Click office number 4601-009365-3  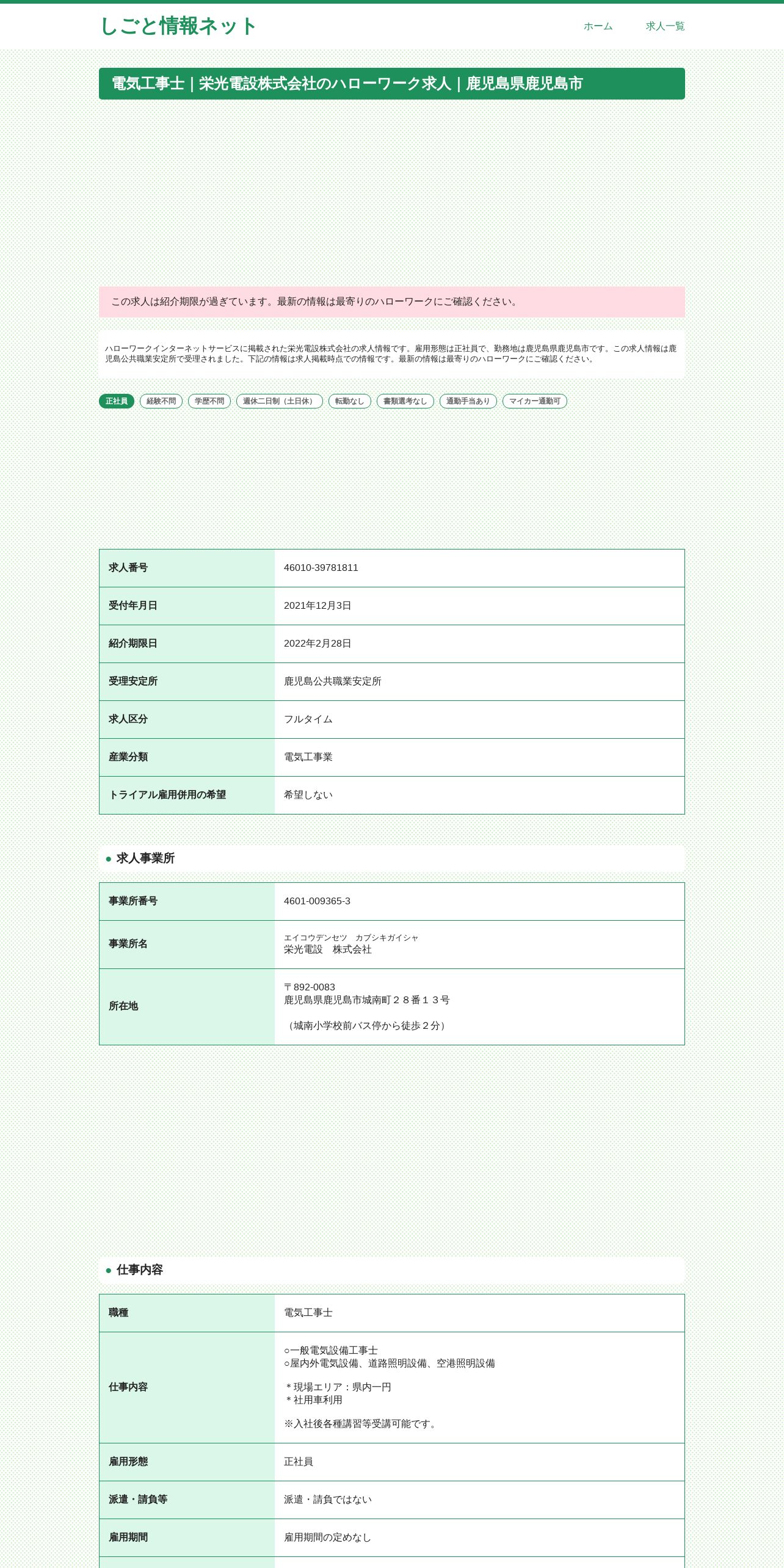317,901
